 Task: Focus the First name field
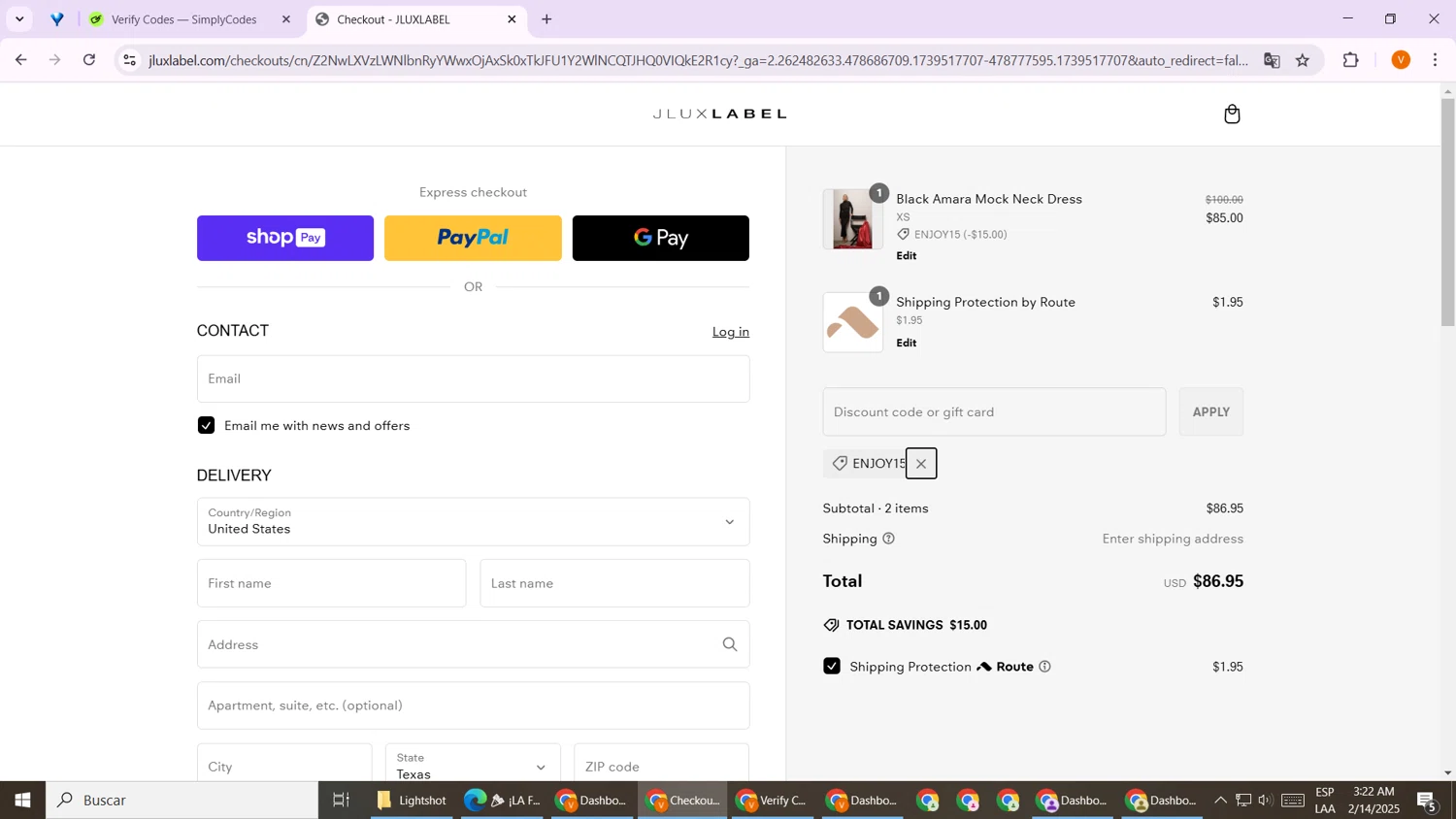pyautogui.click(x=331, y=583)
